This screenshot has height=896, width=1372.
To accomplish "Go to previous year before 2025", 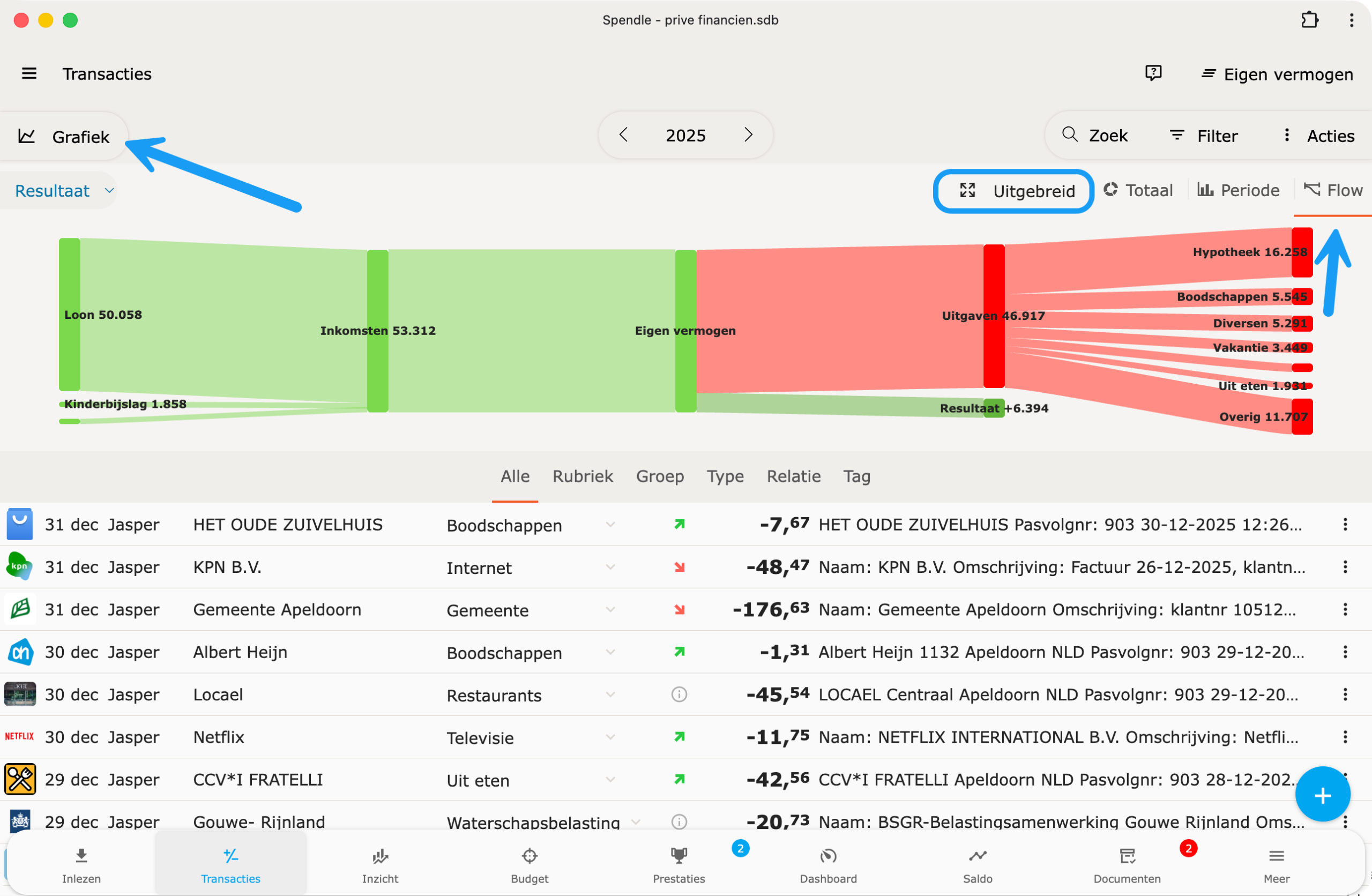I will click(x=624, y=135).
